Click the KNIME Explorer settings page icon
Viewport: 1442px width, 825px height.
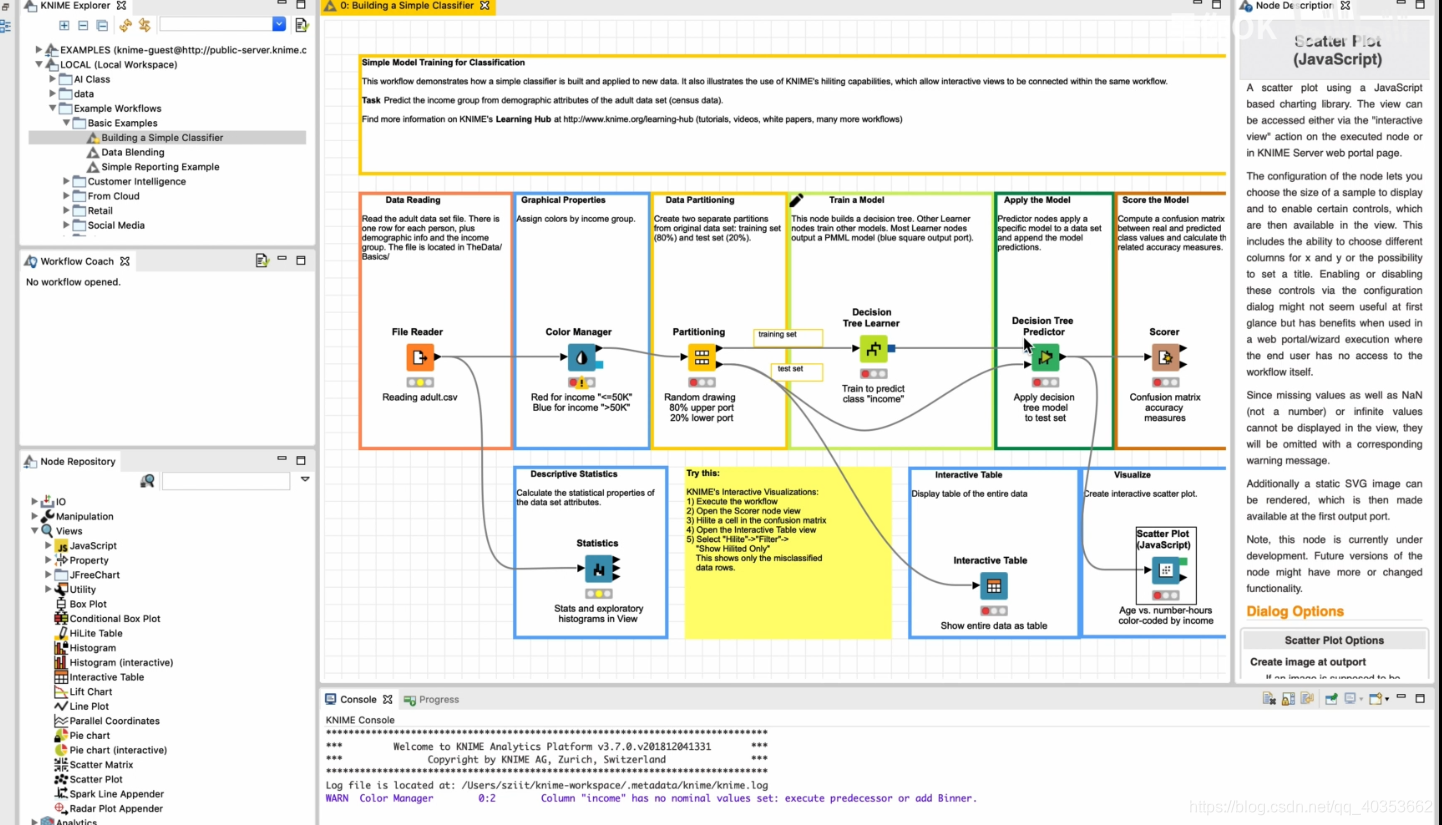(301, 25)
